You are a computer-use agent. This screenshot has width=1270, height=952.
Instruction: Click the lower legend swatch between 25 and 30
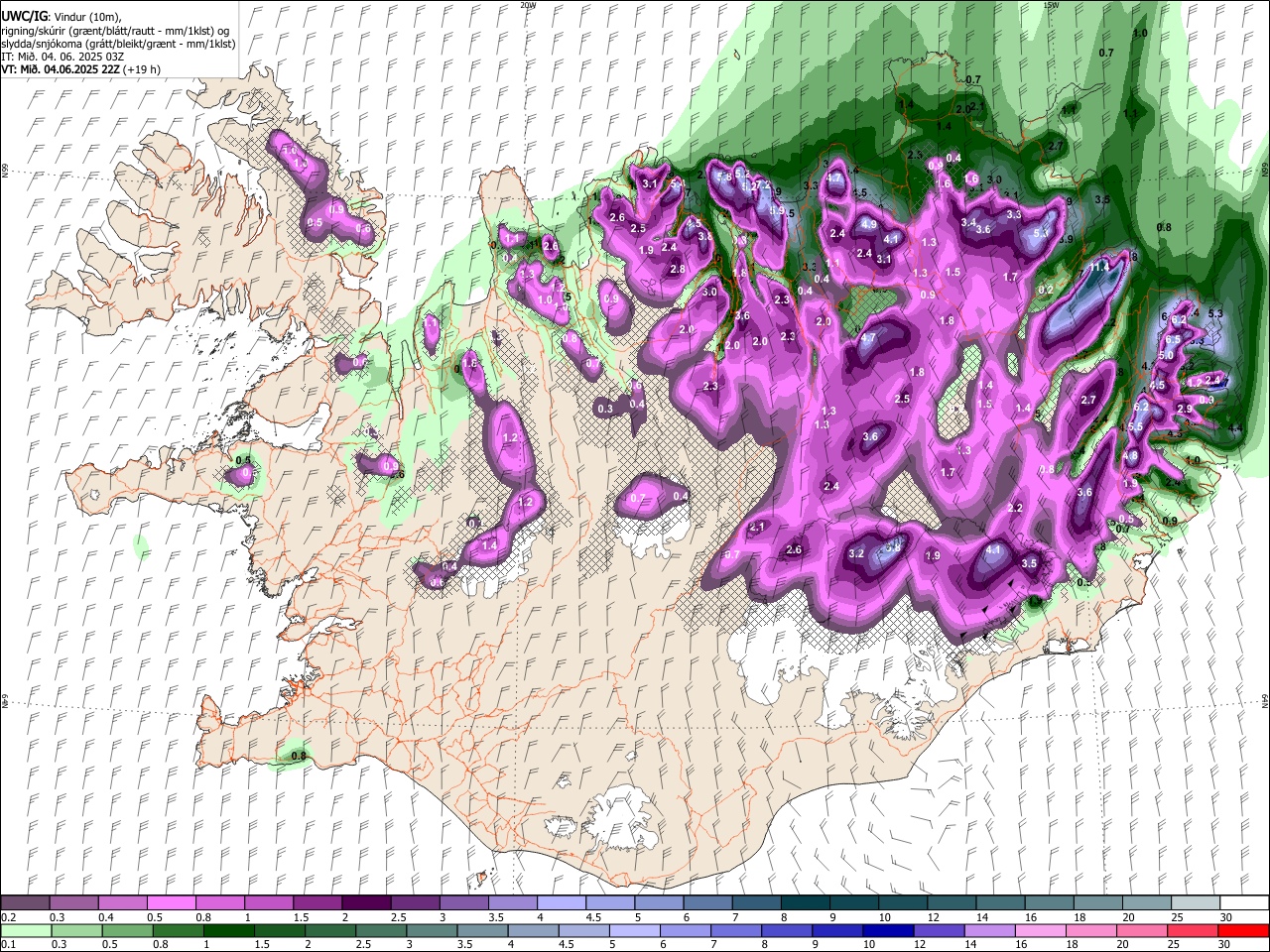1192,930
